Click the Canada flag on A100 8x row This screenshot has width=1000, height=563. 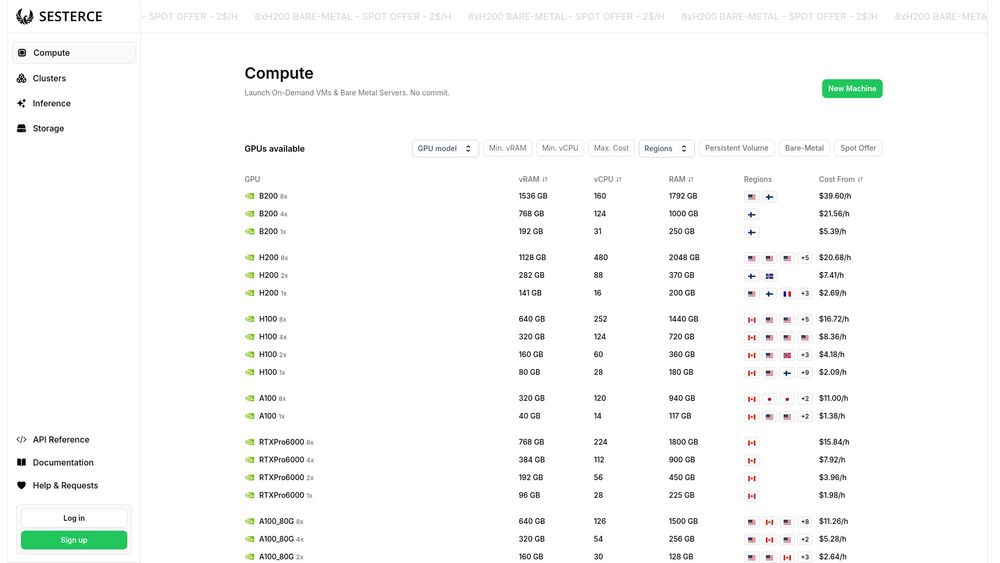point(752,399)
